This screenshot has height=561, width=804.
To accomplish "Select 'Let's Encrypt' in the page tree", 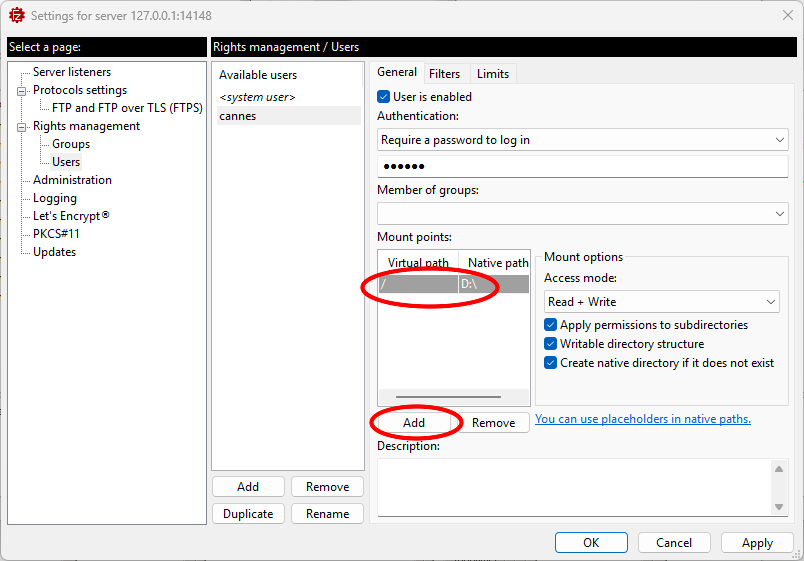I will click(71, 216).
